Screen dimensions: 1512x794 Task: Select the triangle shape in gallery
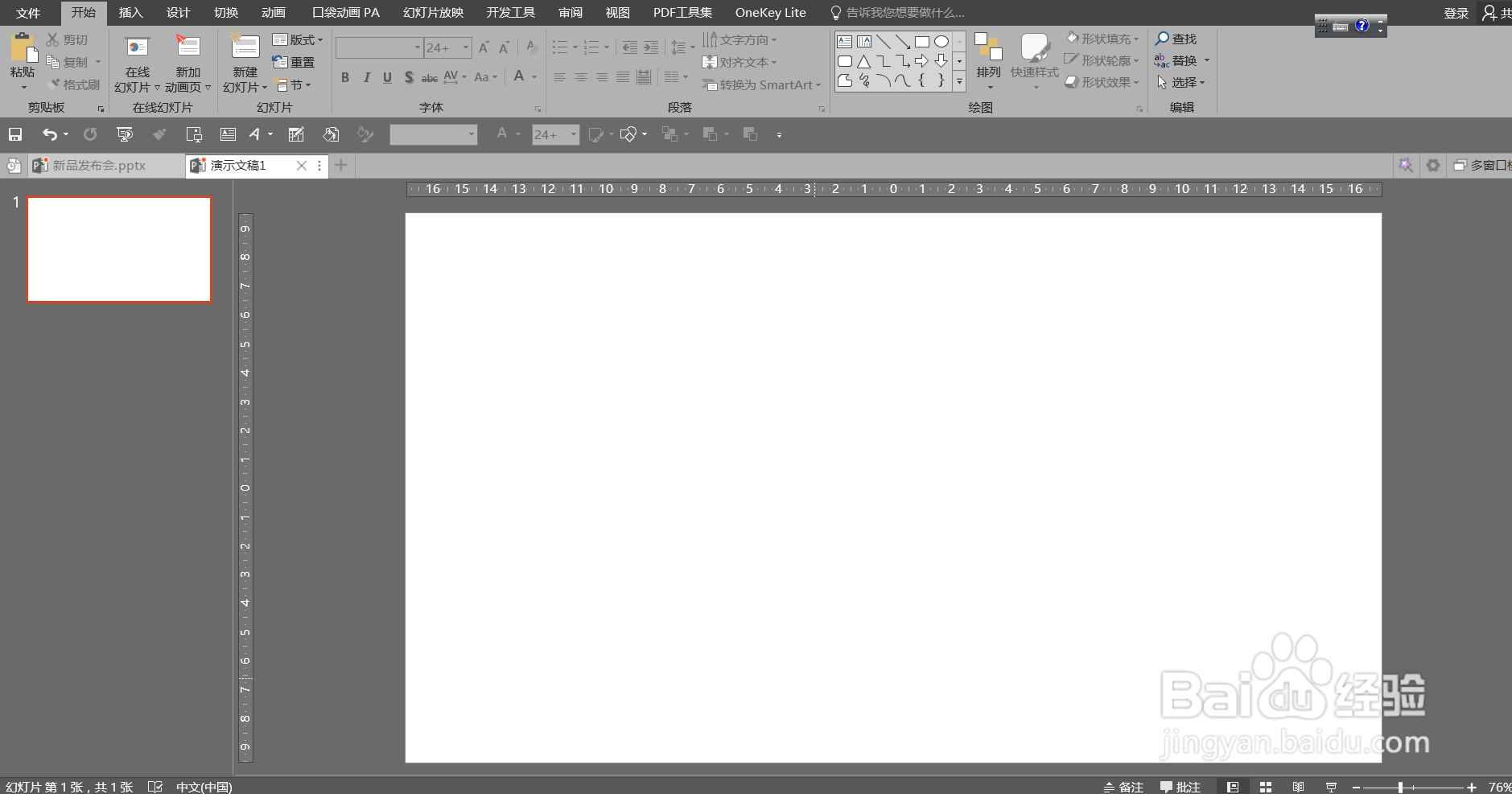click(x=863, y=61)
